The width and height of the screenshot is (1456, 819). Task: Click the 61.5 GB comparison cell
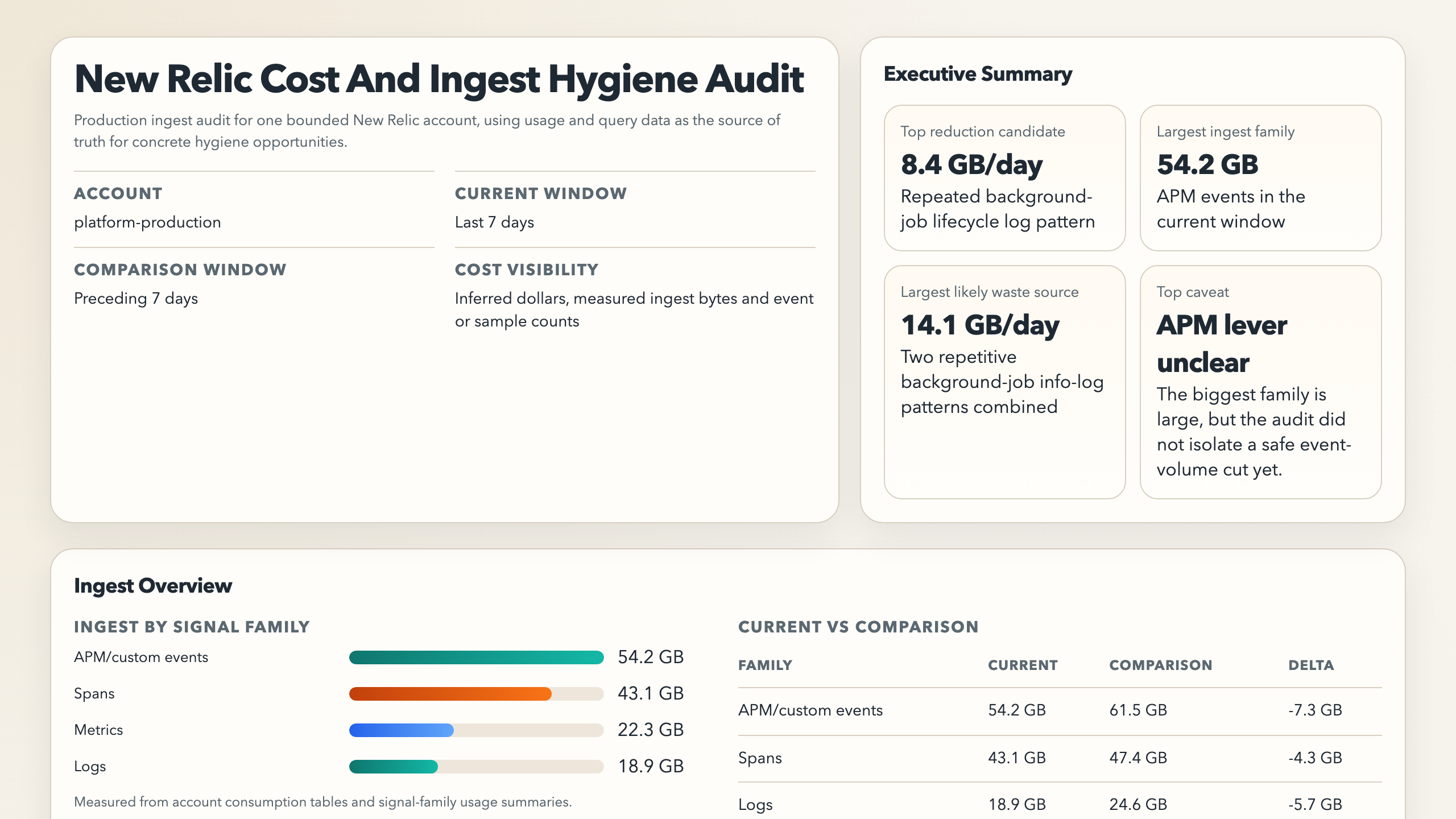pyautogui.click(x=1138, y=710)
